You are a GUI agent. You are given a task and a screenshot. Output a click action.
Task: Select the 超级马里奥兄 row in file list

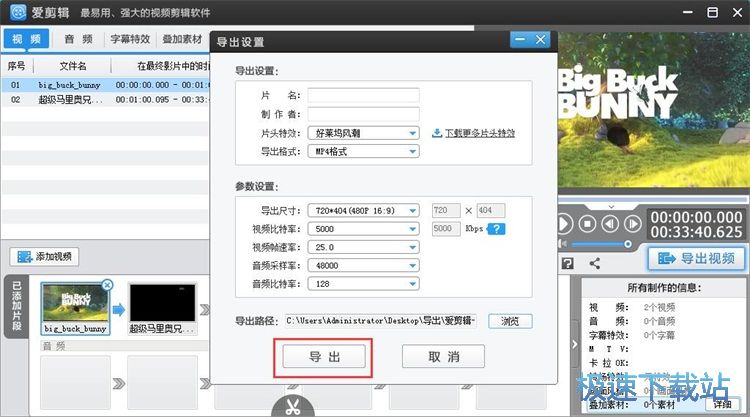[106, 99]
